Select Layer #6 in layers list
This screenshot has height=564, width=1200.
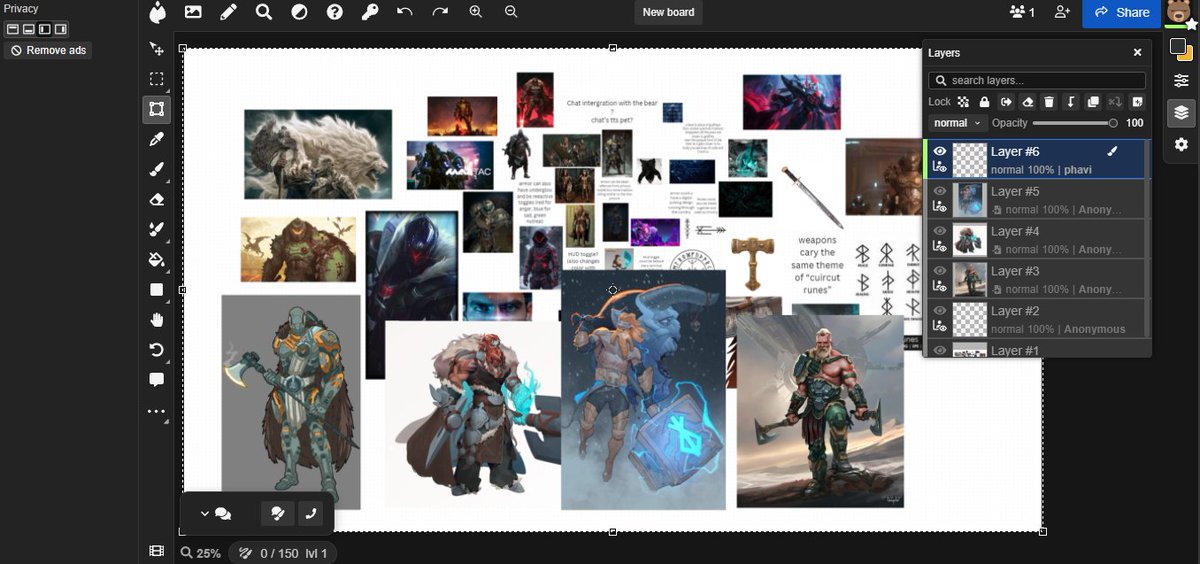coord(1036,159)
